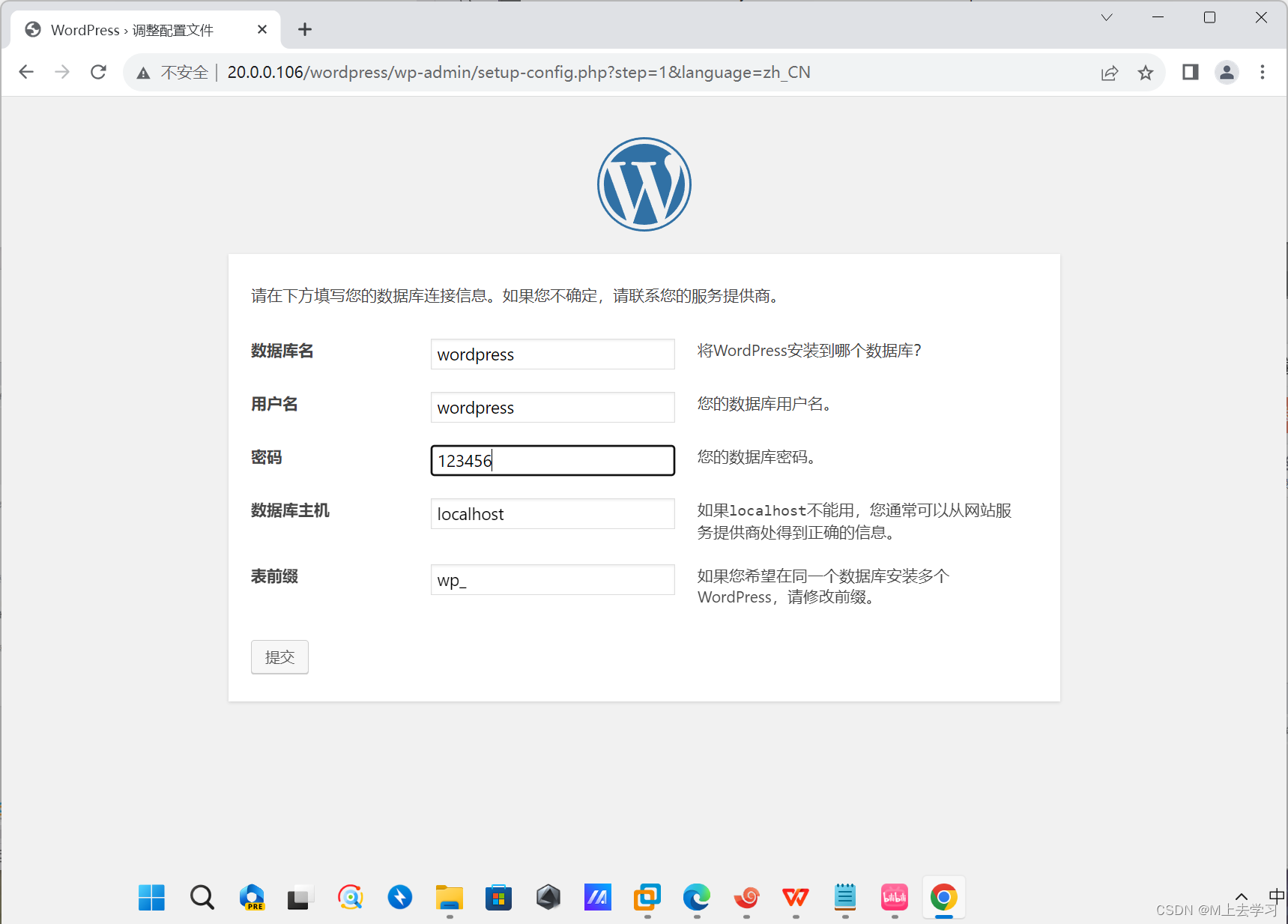The height and width of the screenshot is (924, 1288).
Task: Click the 密码 field containing 123456
Action: [553, 460]
